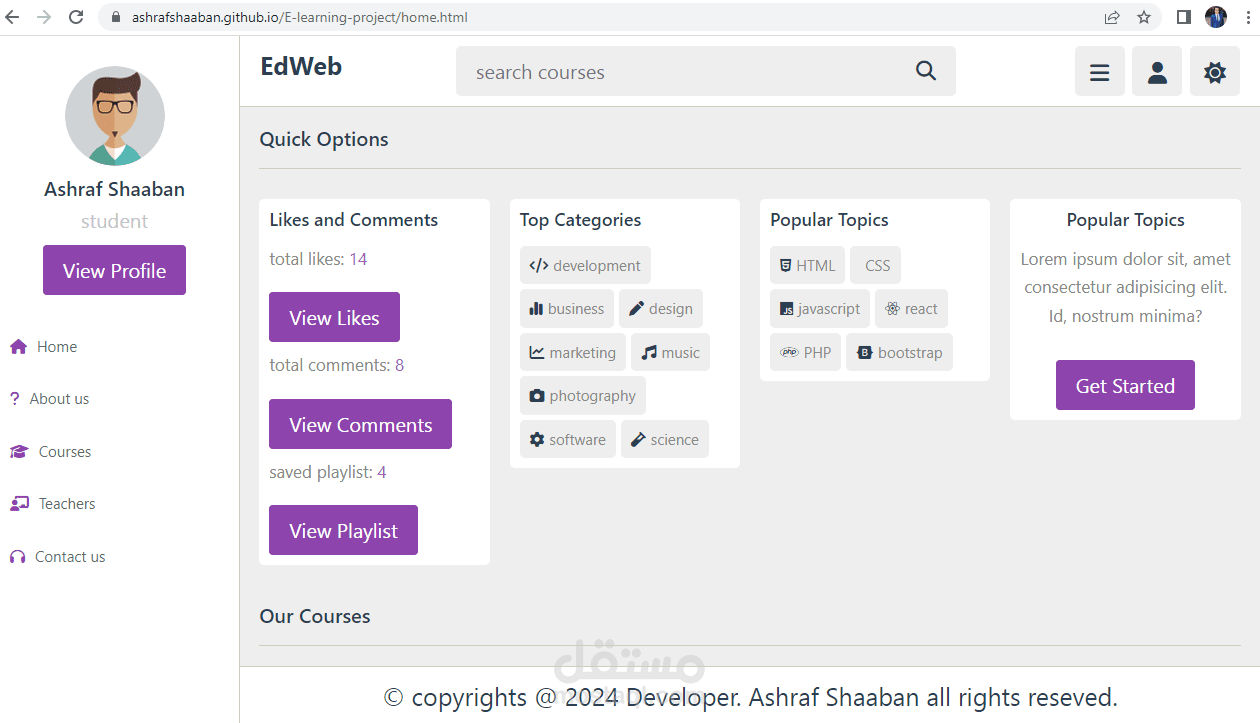1260x723 pixels.
Task: Toggle the sun theme mode icon
Action: pos(1214,72)
